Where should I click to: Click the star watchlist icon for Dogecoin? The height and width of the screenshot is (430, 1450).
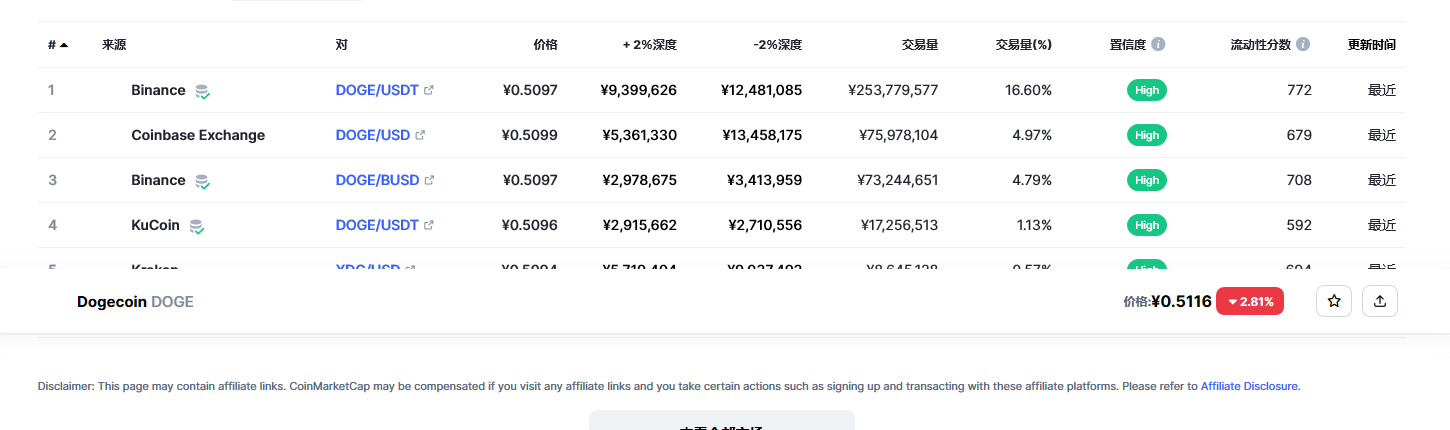coord(1333,301)
